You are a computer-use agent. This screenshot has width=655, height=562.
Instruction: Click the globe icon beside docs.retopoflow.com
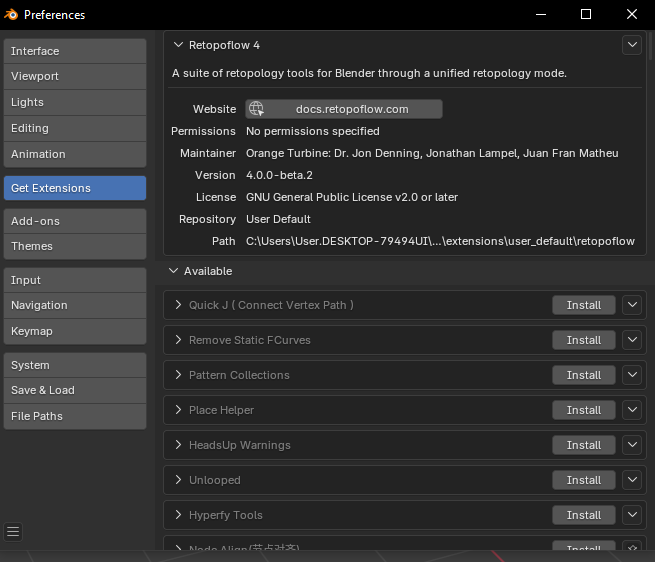coord(256,109)
